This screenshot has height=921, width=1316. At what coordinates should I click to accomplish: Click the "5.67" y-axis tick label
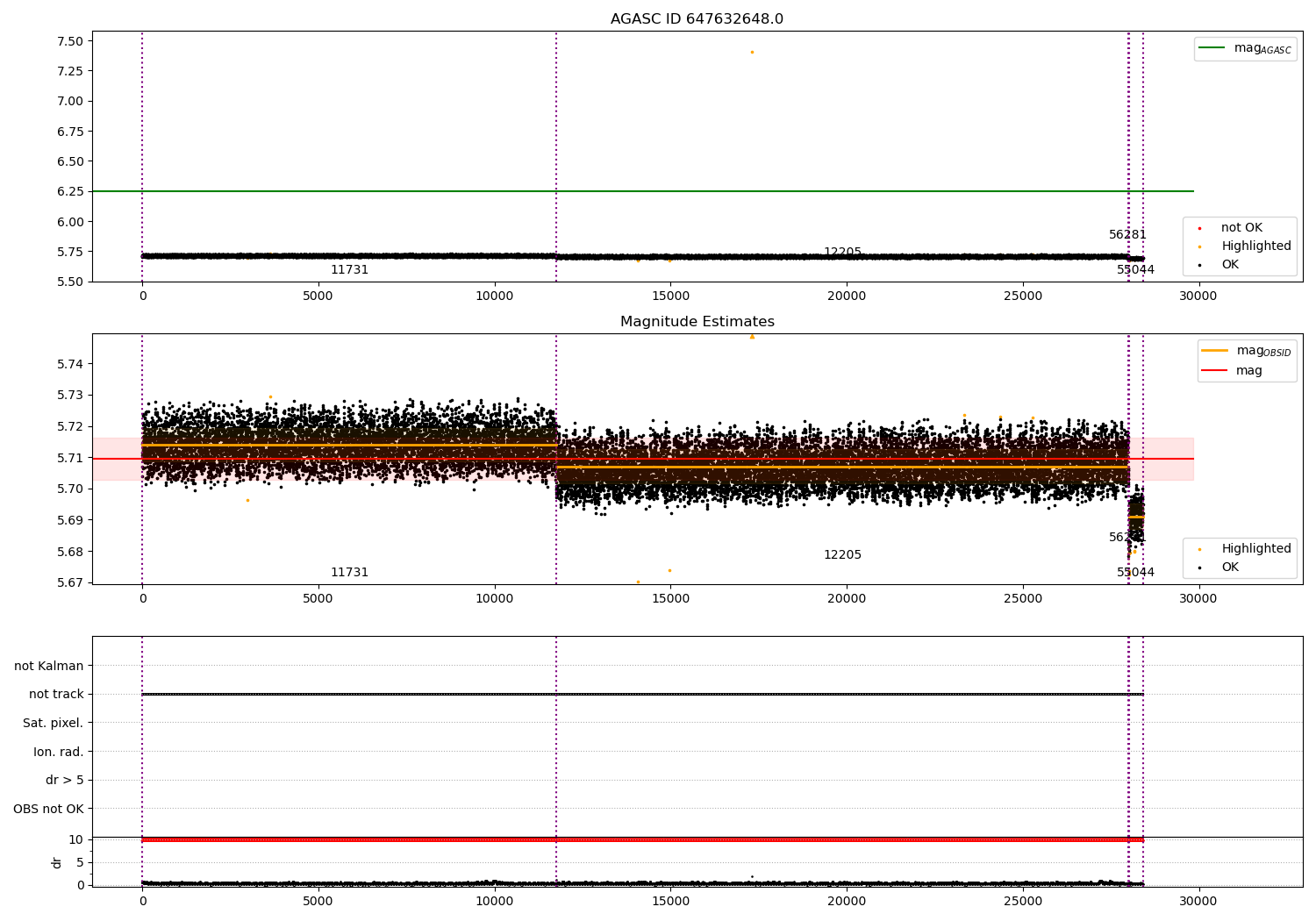pyautogui.click(x=69, y=582)
